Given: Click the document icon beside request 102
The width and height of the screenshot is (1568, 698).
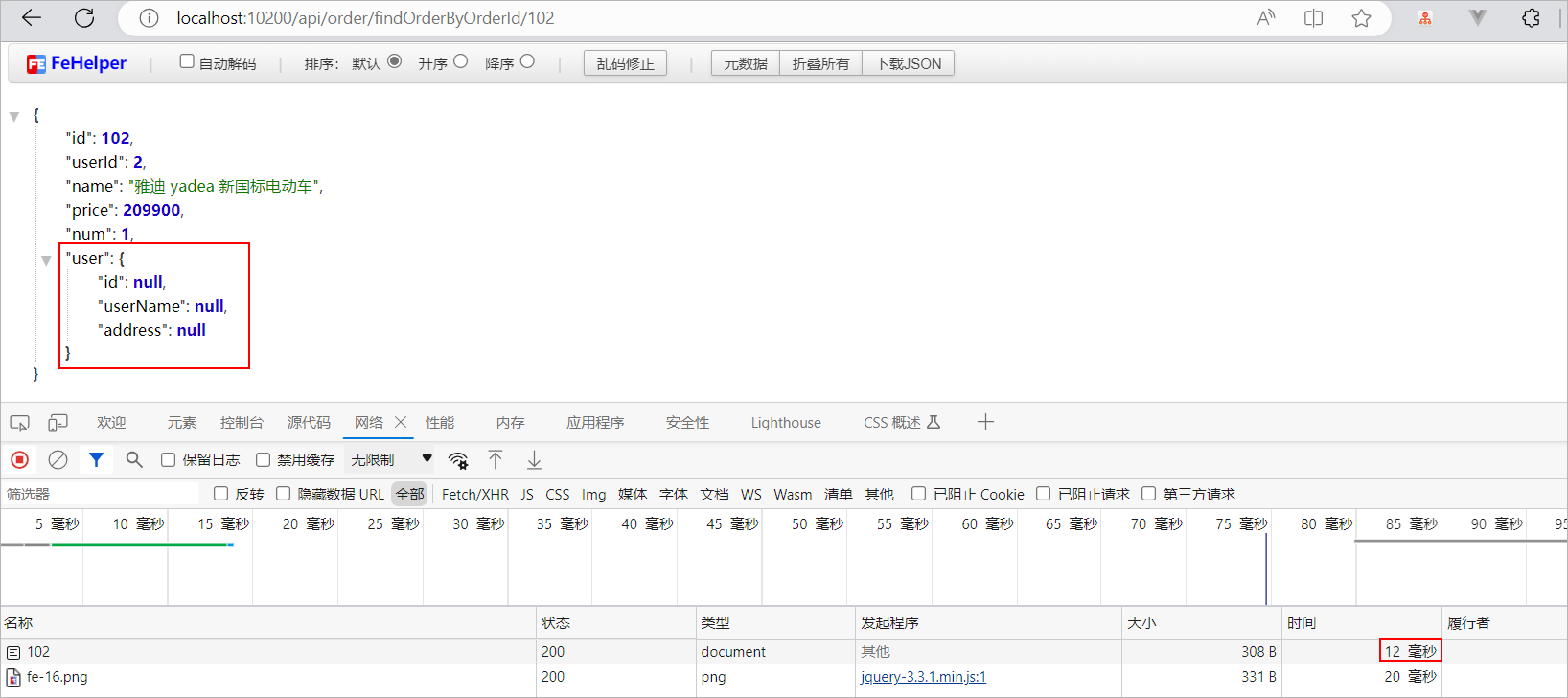Looking at the screenshot, I should [13, 652].
